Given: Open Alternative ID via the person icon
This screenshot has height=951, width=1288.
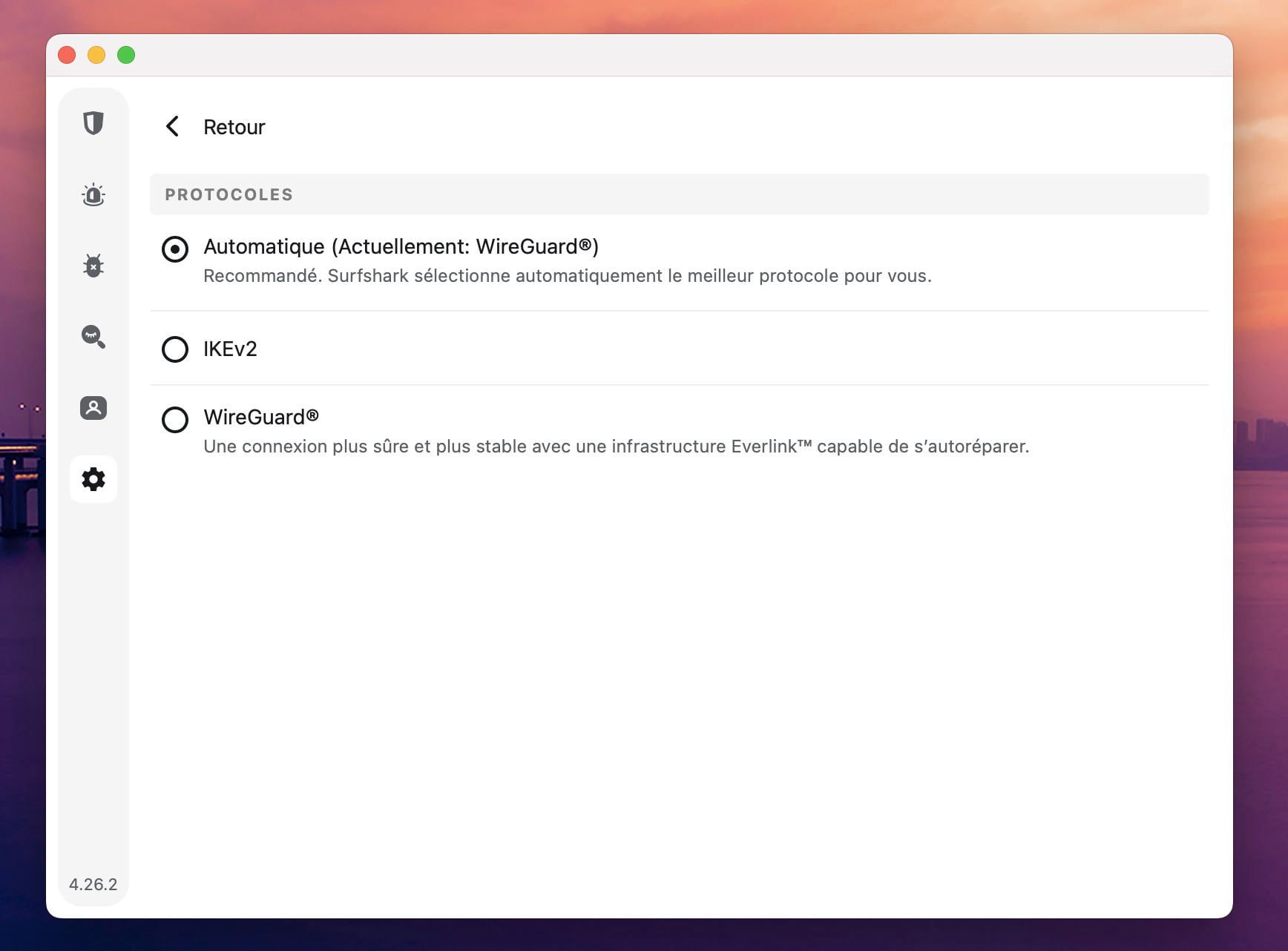Looking at the screenshot, I should (x=93, y=408).
